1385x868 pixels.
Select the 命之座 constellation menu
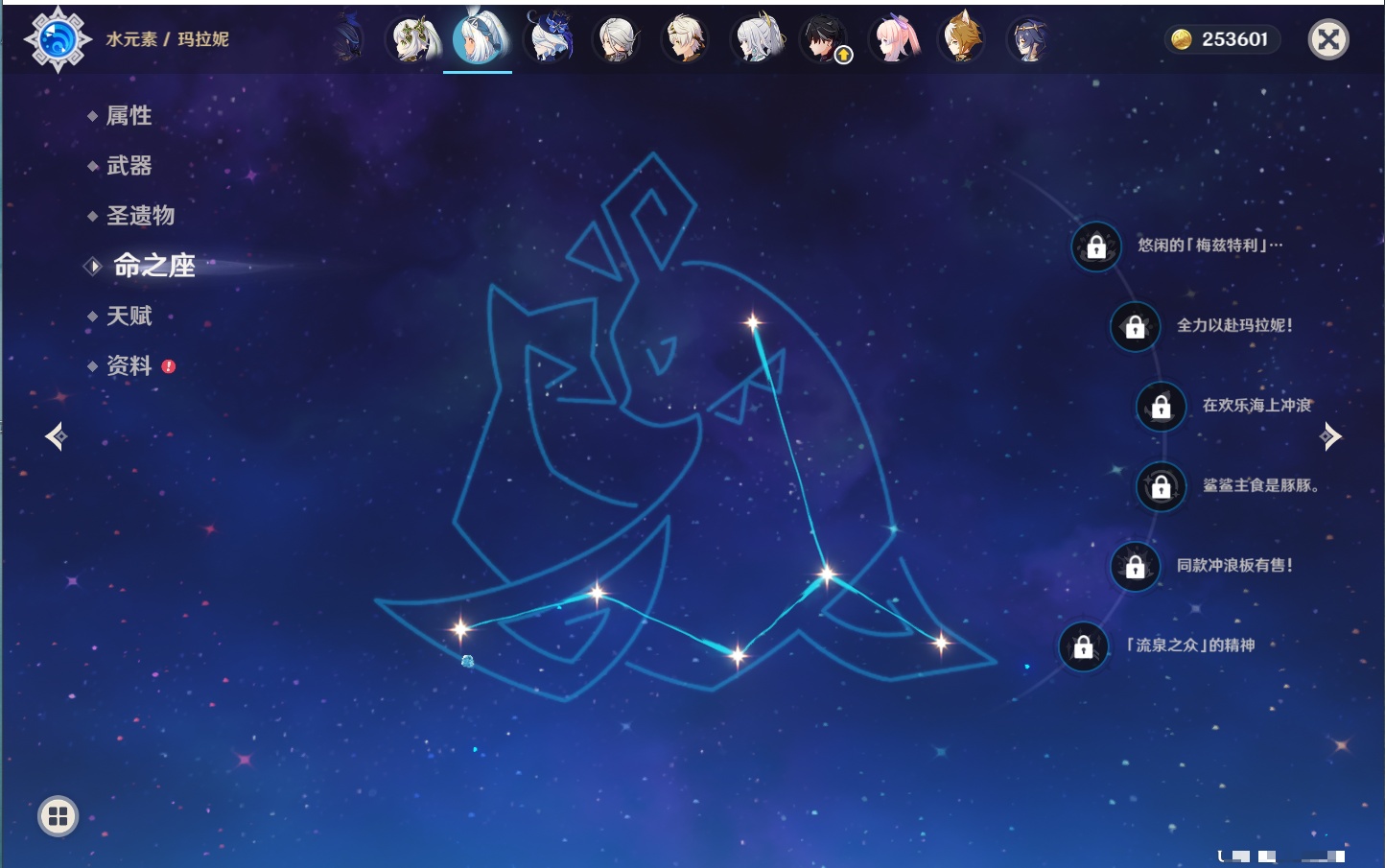153,266
